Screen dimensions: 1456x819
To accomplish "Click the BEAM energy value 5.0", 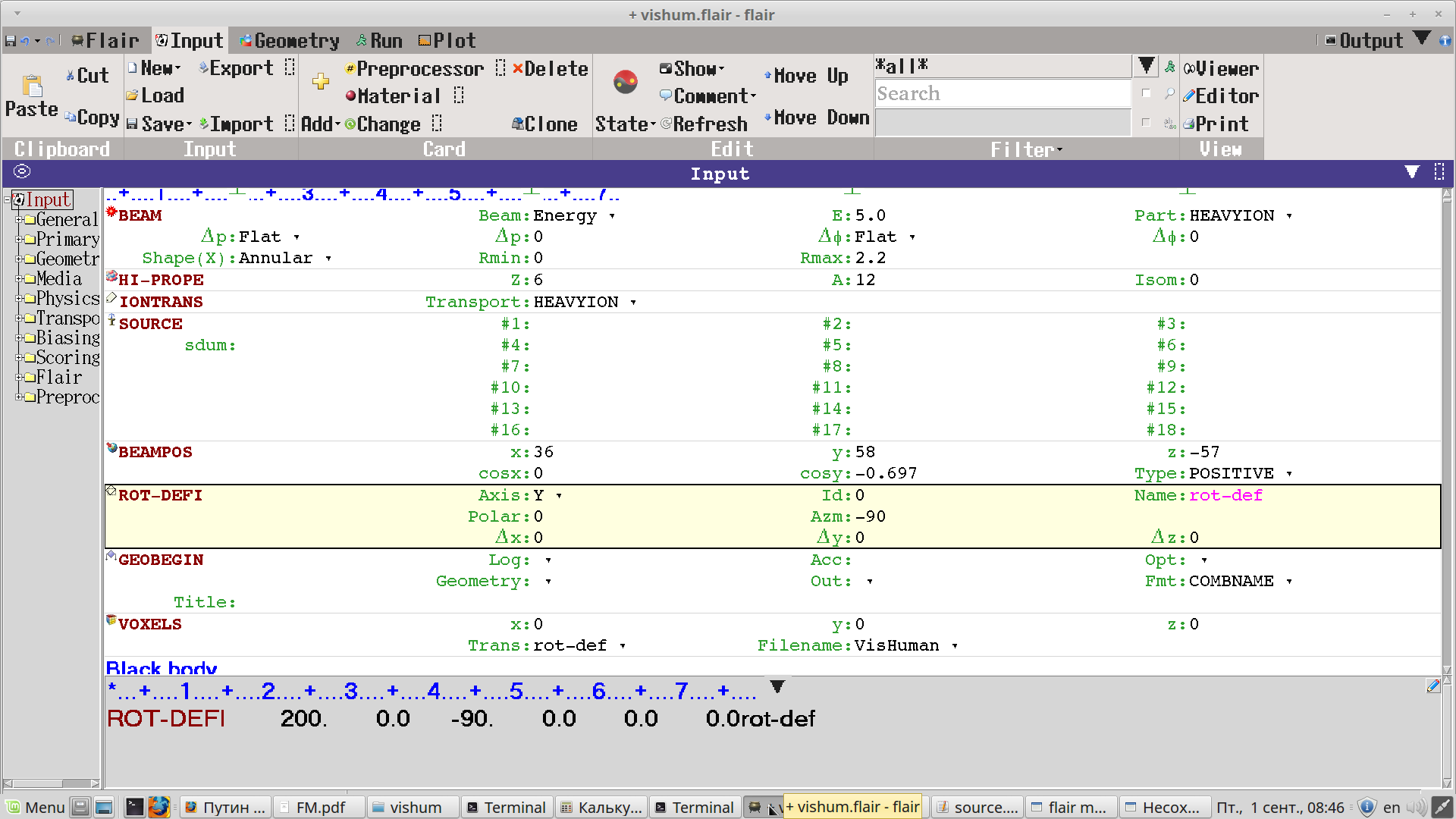I will point(870,216).
